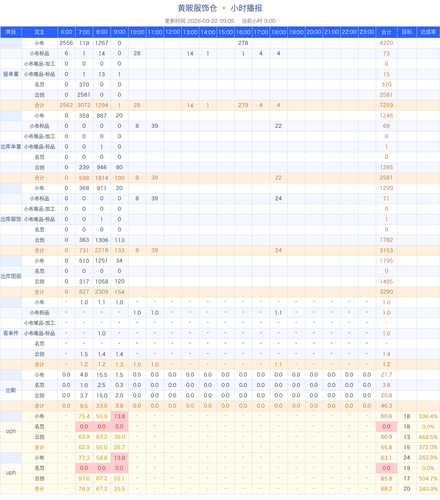Select the orange total cell 3290
Screen dimensions: 440x500
(386, 292)
